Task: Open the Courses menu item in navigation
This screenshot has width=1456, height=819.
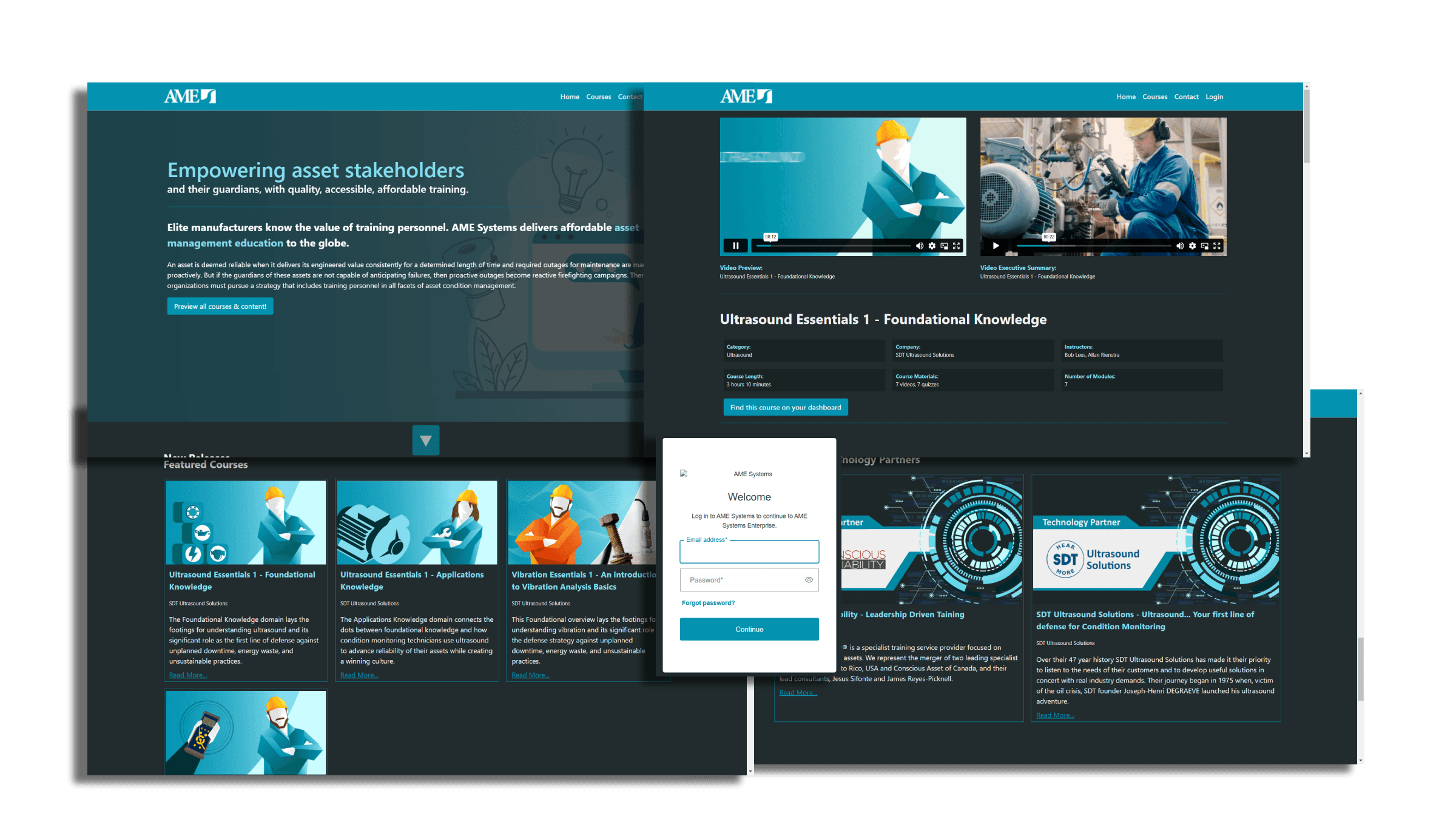Action: point(1154,97)
